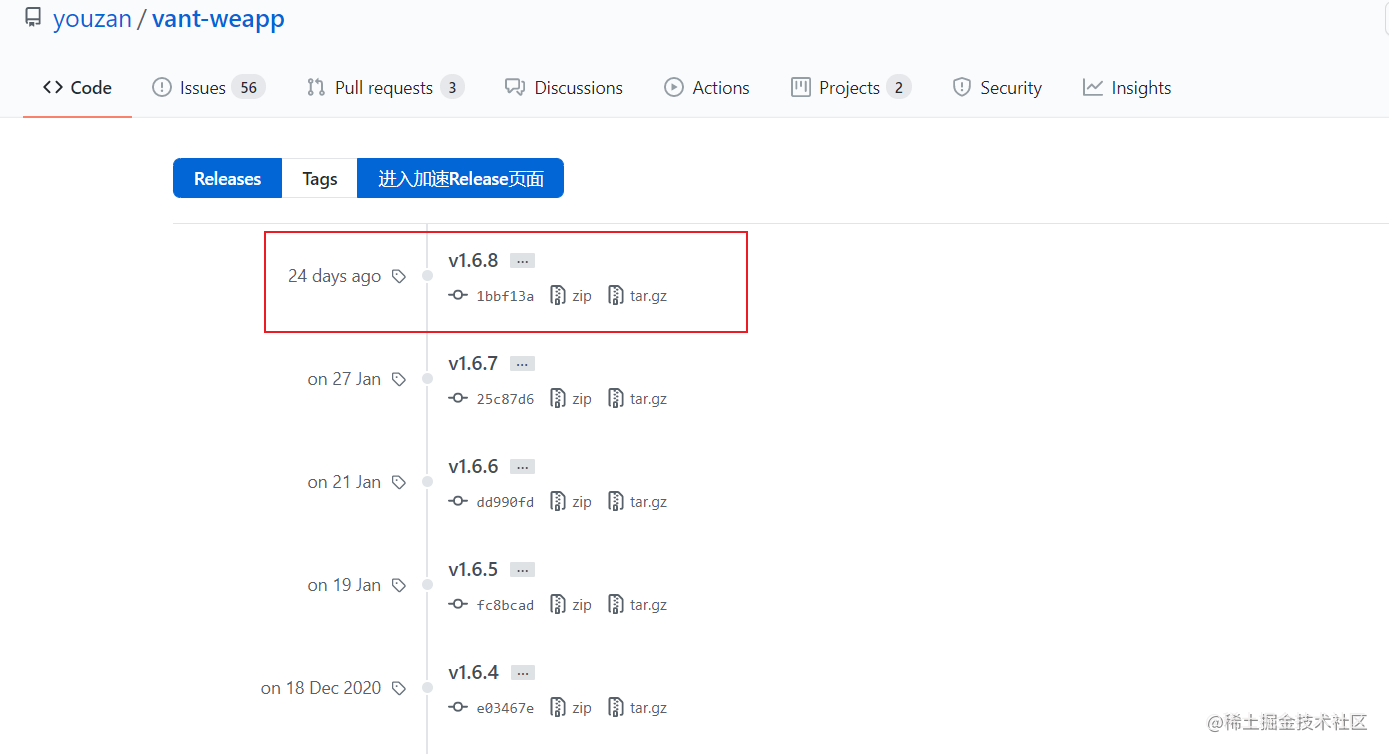Open the Security tab
This screenshot has width=1389, height=754.
coord(997,88)
